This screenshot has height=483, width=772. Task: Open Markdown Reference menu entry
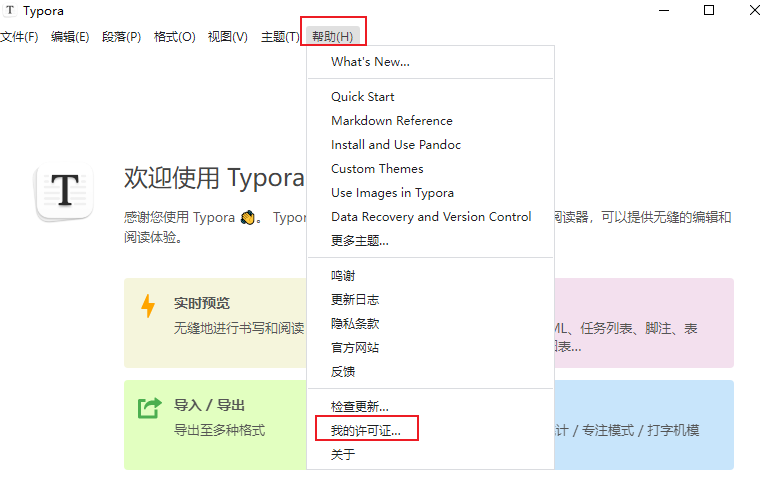coord(392,121)
